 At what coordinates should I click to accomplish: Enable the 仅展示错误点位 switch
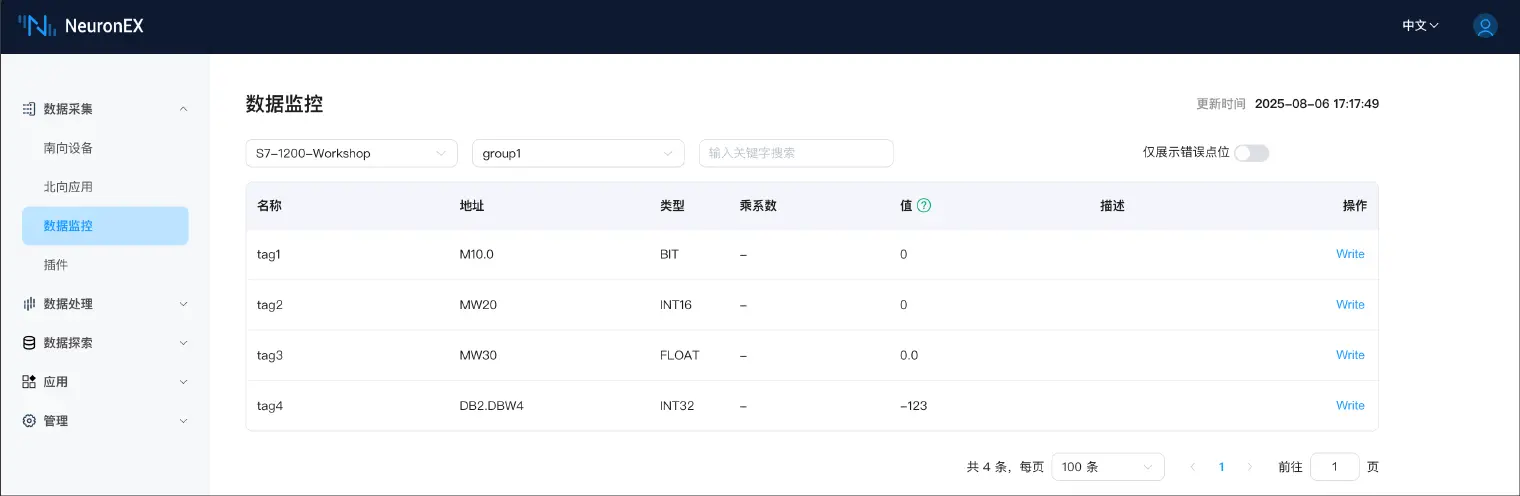[1251, 153]
